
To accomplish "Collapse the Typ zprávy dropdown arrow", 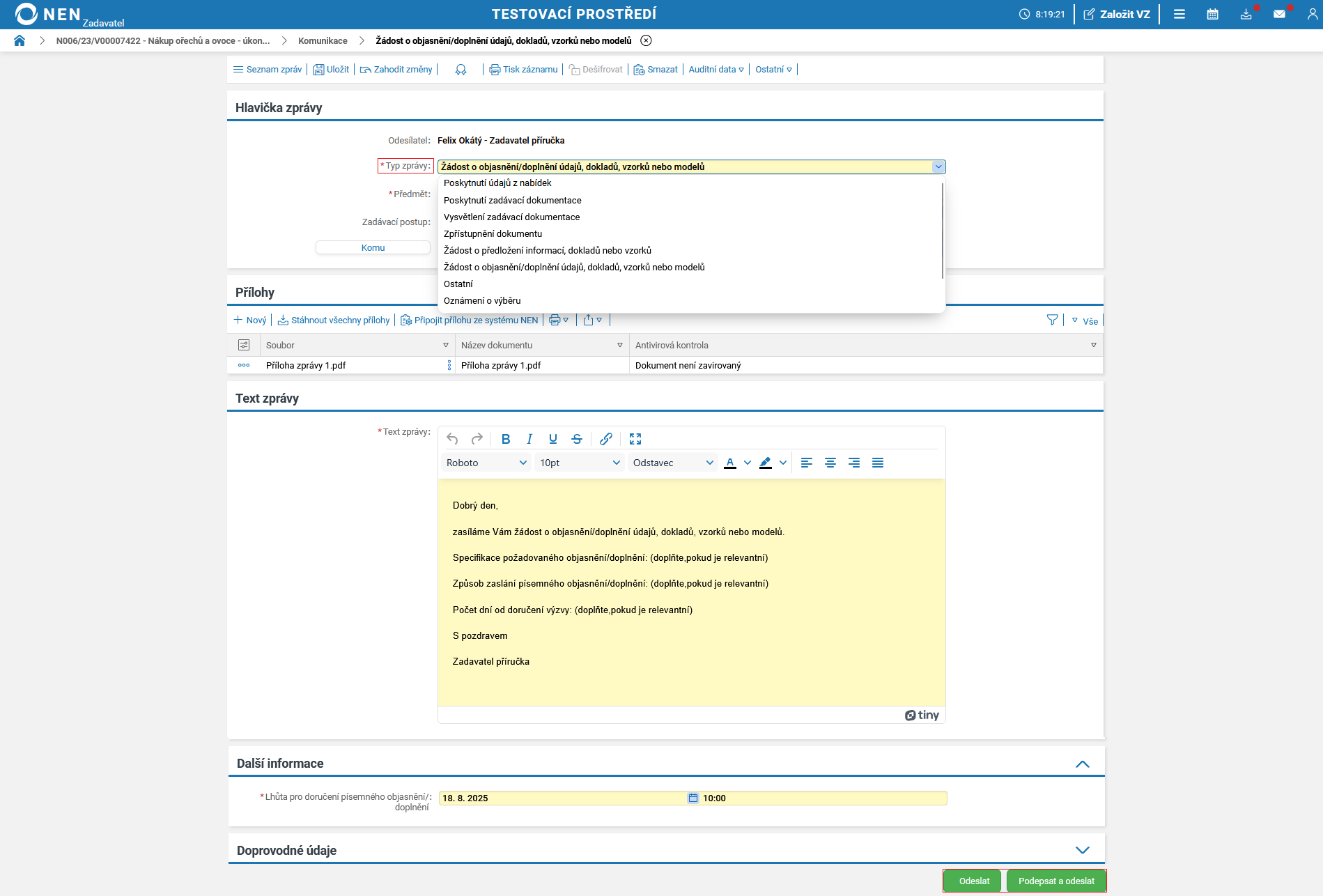I will click(938, 167).
